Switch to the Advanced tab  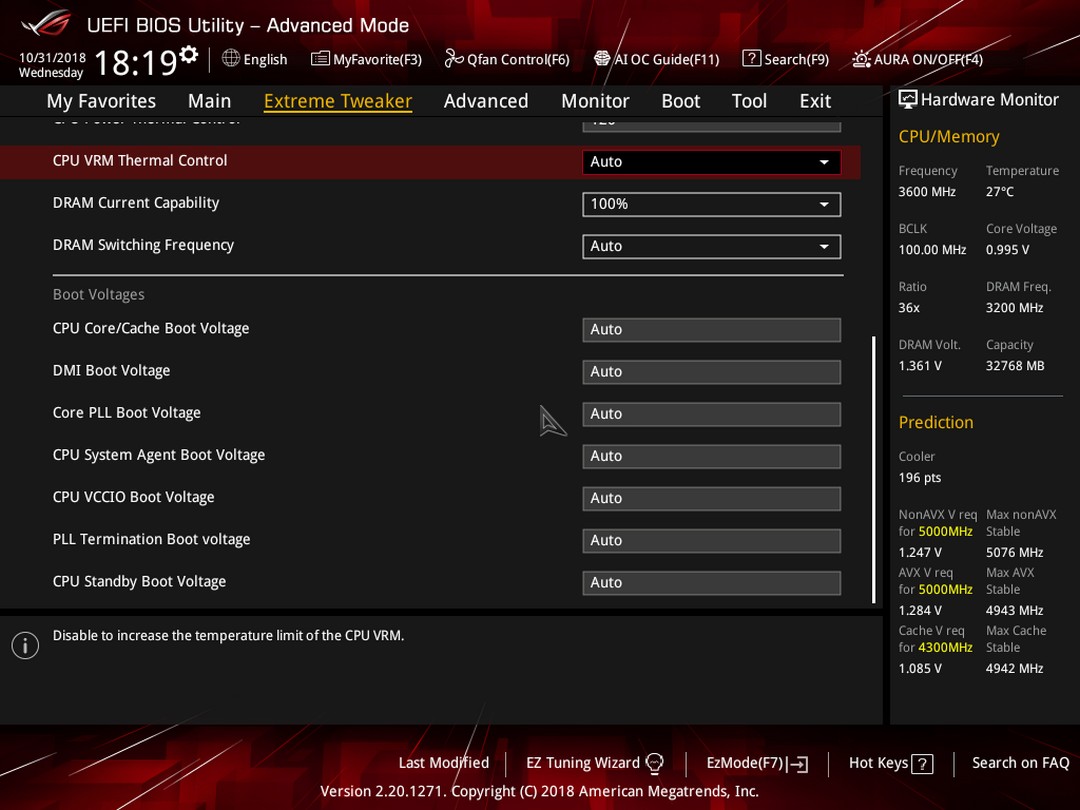[x=486, y=101]
